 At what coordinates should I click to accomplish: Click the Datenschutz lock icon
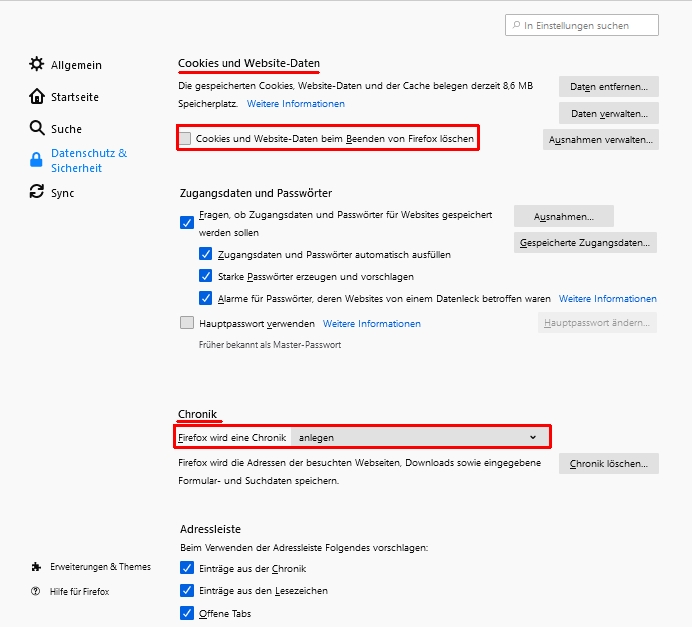click(x=37, y=160)
